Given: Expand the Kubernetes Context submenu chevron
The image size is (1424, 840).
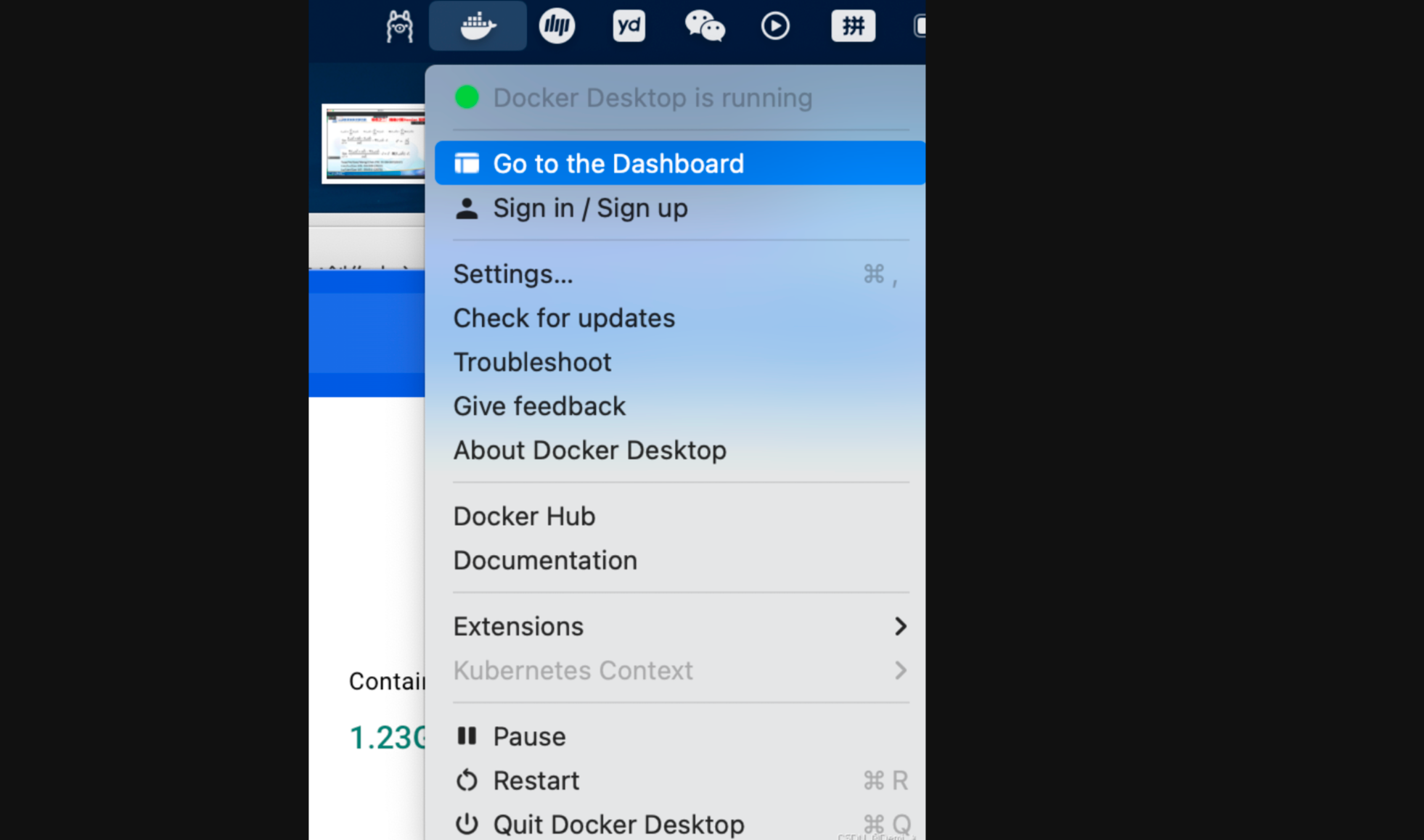Looking at the screenshot, I should point(900,670).
